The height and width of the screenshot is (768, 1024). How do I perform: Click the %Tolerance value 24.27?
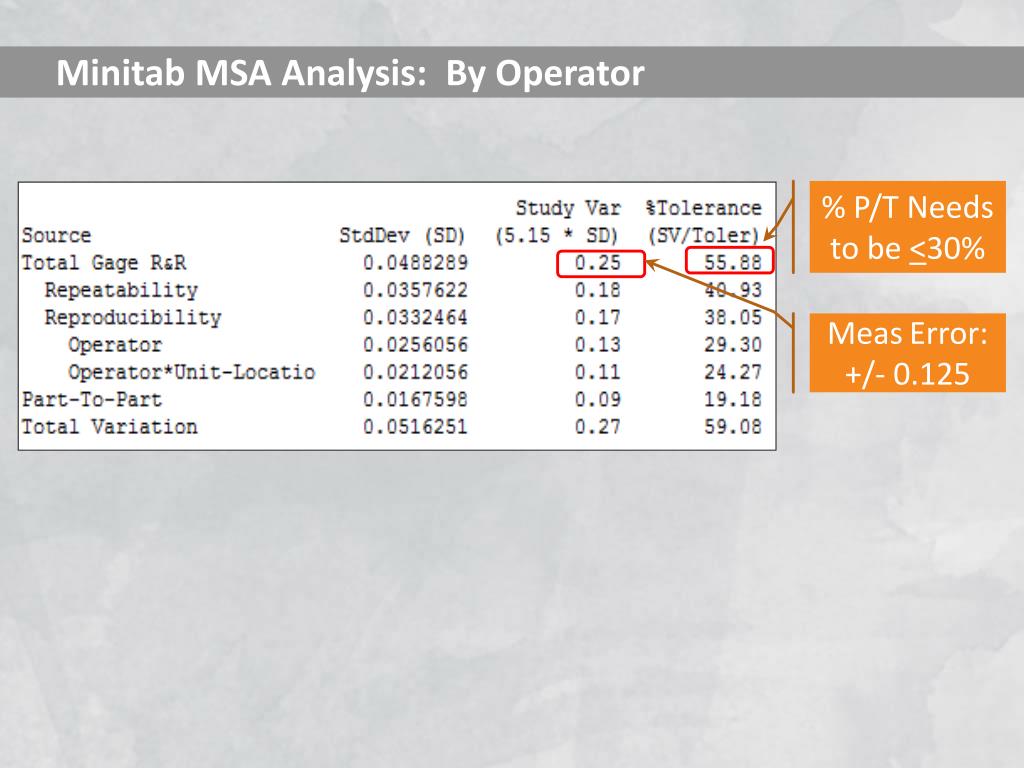733,372
